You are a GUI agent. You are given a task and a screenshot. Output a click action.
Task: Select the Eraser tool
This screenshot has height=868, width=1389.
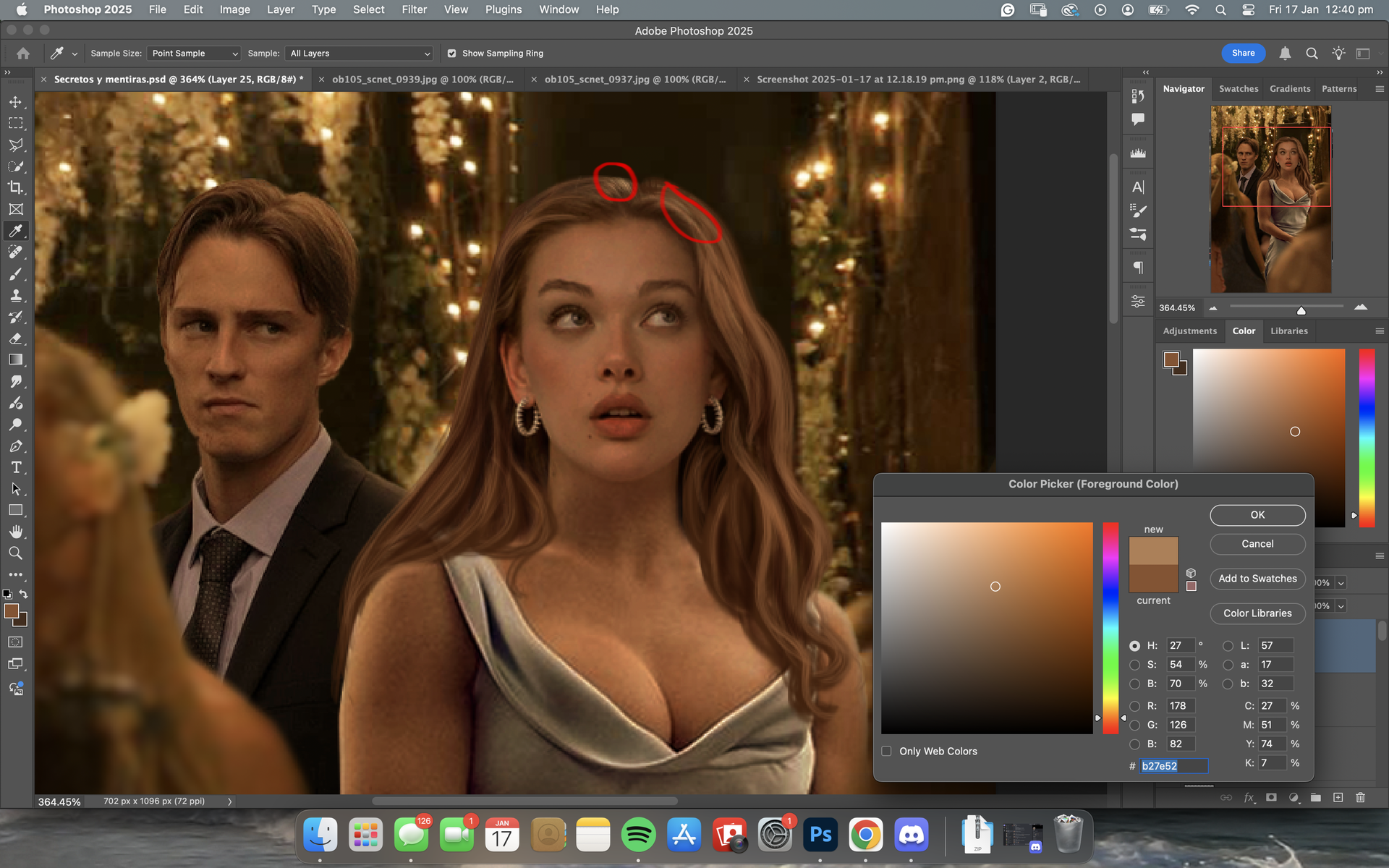tap(15, 339)
